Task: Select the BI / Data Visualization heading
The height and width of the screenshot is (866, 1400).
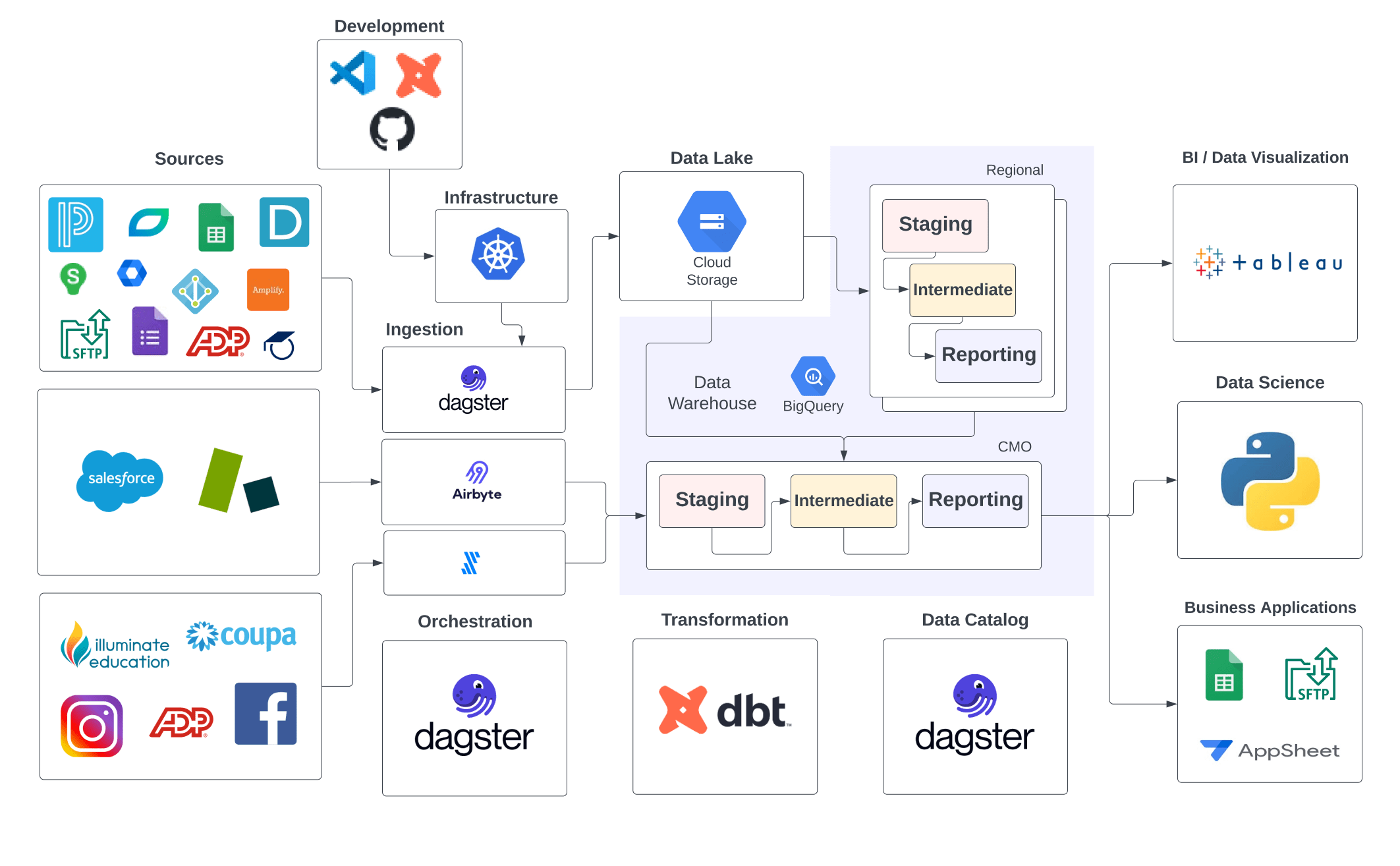Action: tap(1265, 158)
